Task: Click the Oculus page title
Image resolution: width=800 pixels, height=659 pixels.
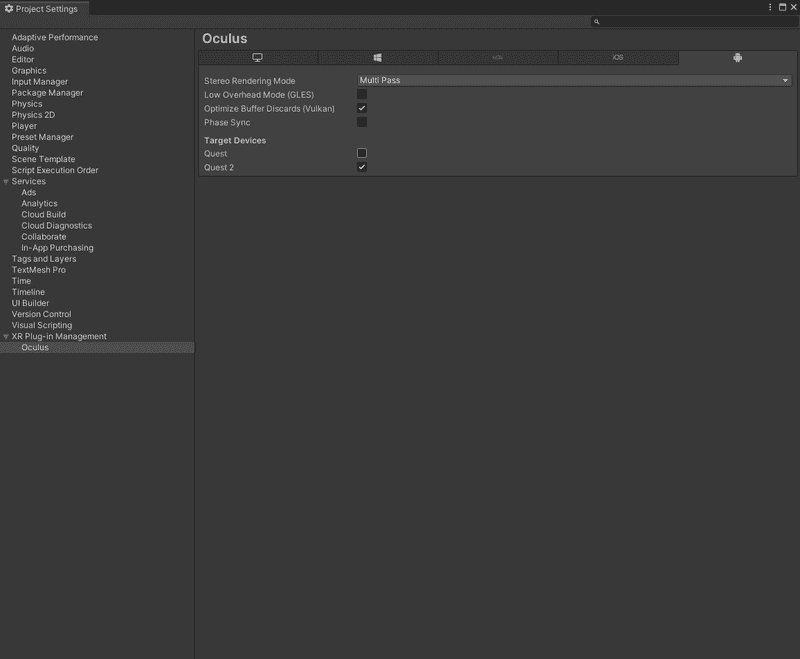Action: (224, 38)
